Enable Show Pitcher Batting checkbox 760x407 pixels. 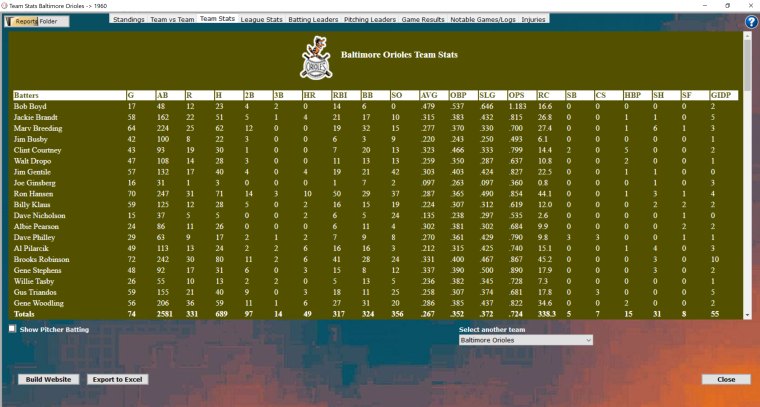[x=12, y=329]
